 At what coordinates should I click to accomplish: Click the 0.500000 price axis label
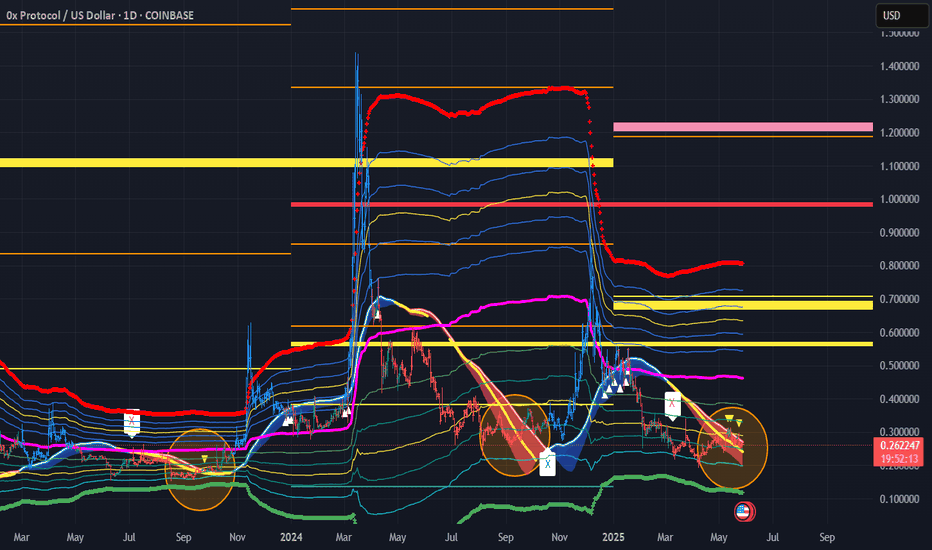pos(900,366)
